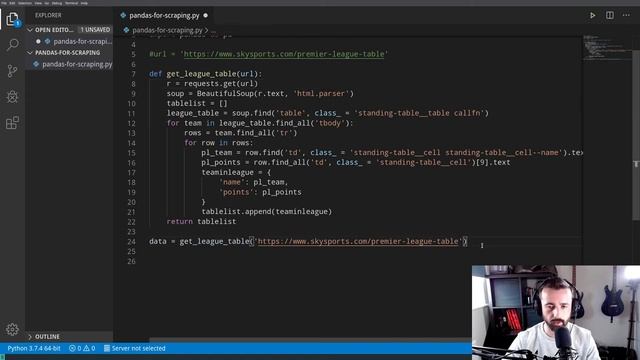Split the editor with split icon

point(609,16)
